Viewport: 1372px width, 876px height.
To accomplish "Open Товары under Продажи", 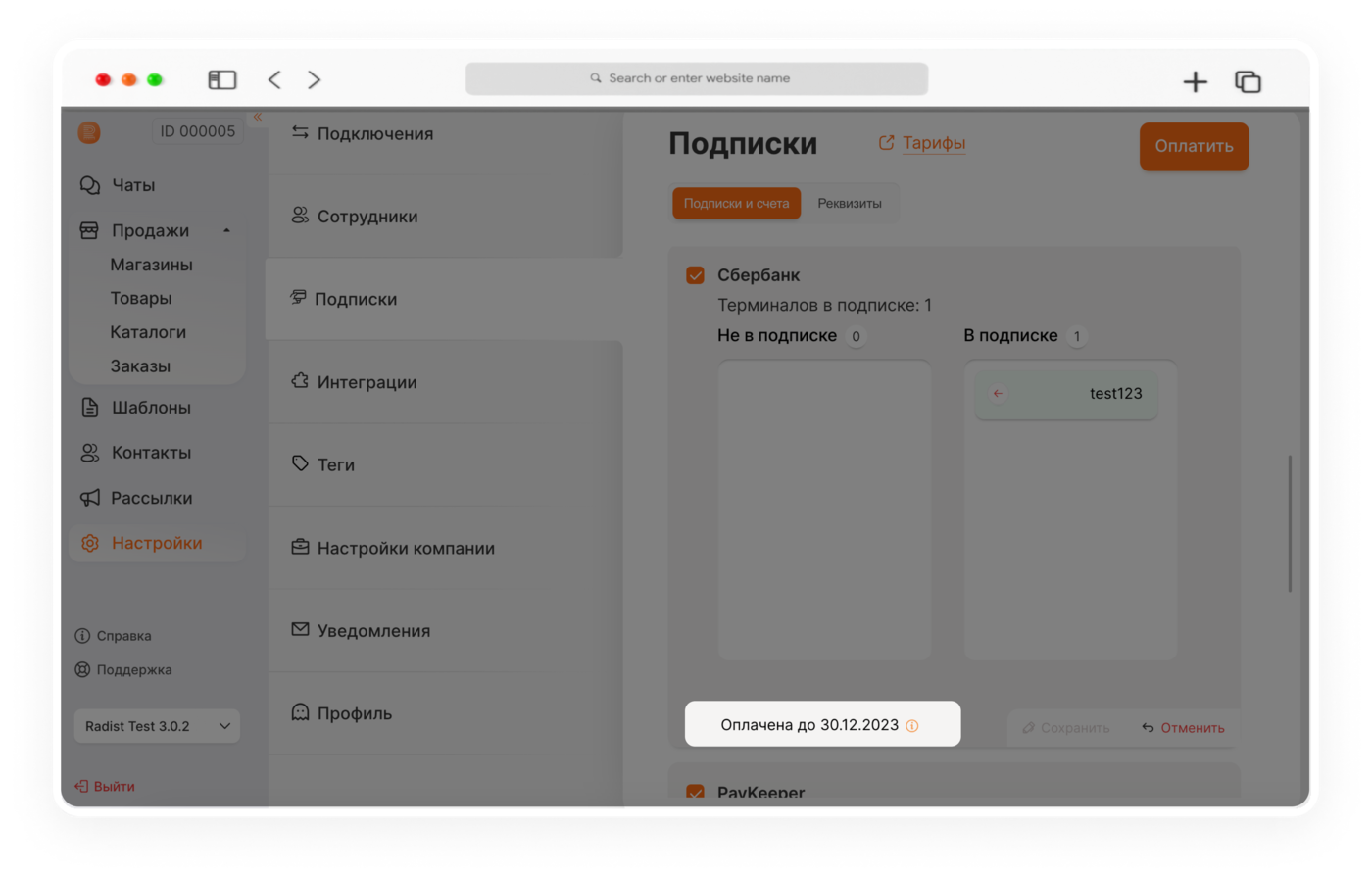I will pos(140,298).
